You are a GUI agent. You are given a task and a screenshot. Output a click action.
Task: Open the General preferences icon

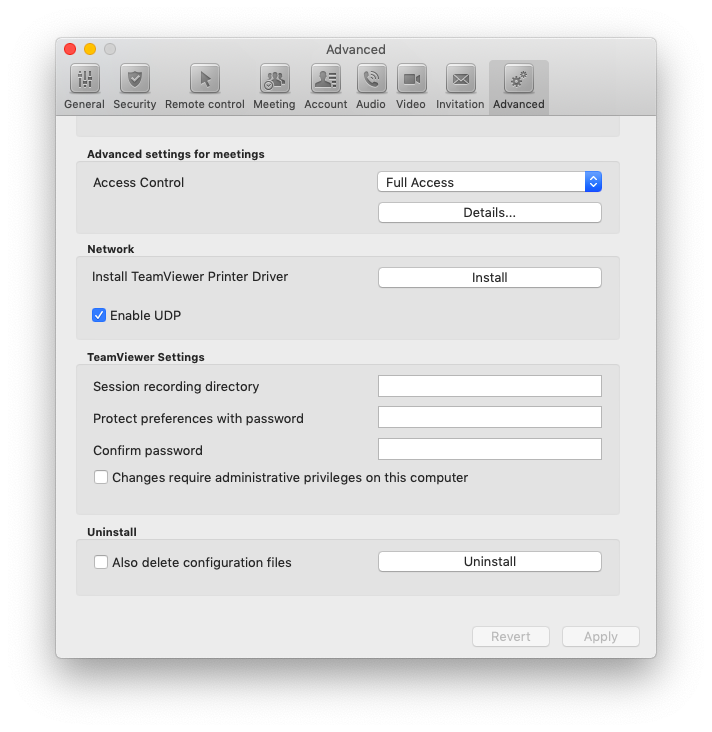click(x=84, y=80)
